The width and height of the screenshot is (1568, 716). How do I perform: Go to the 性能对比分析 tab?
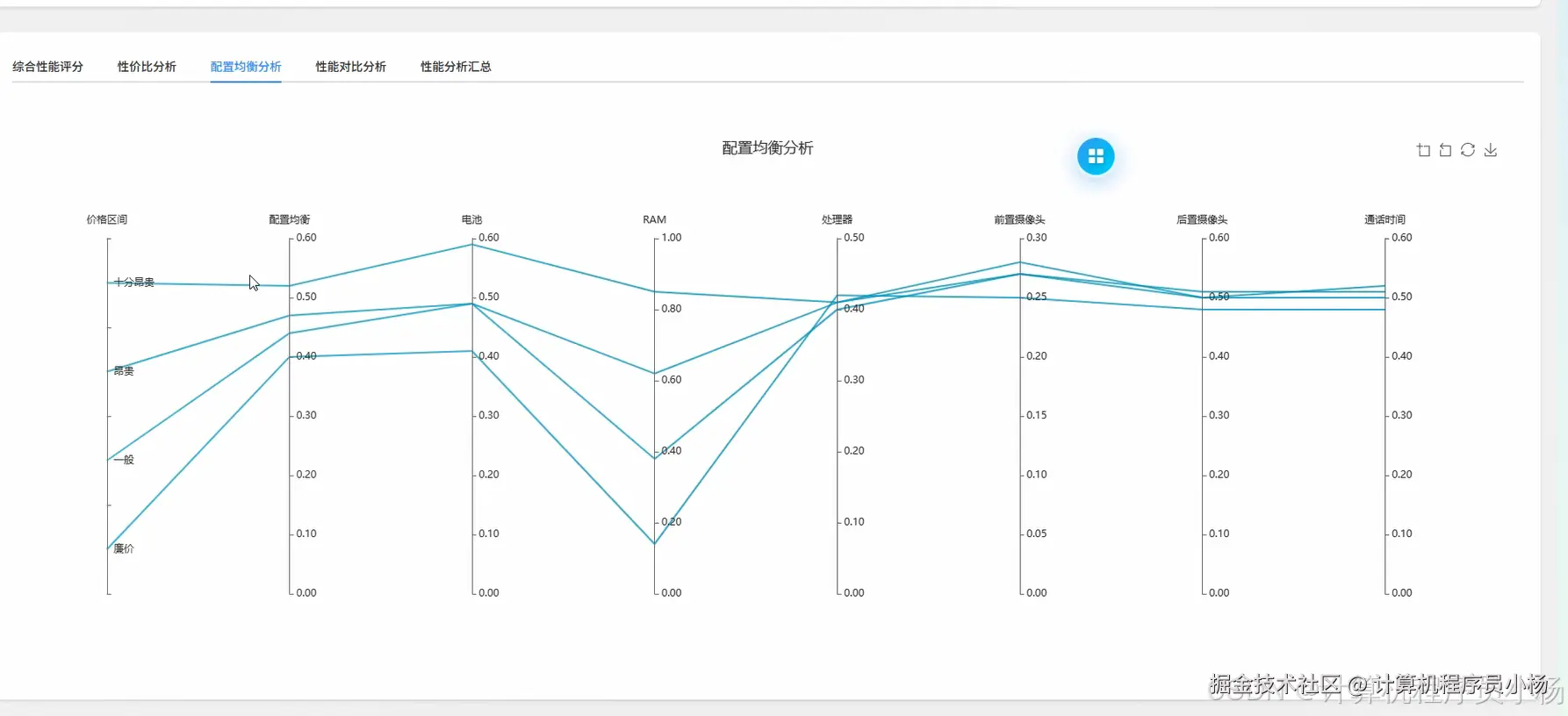(x=350, y=67)
